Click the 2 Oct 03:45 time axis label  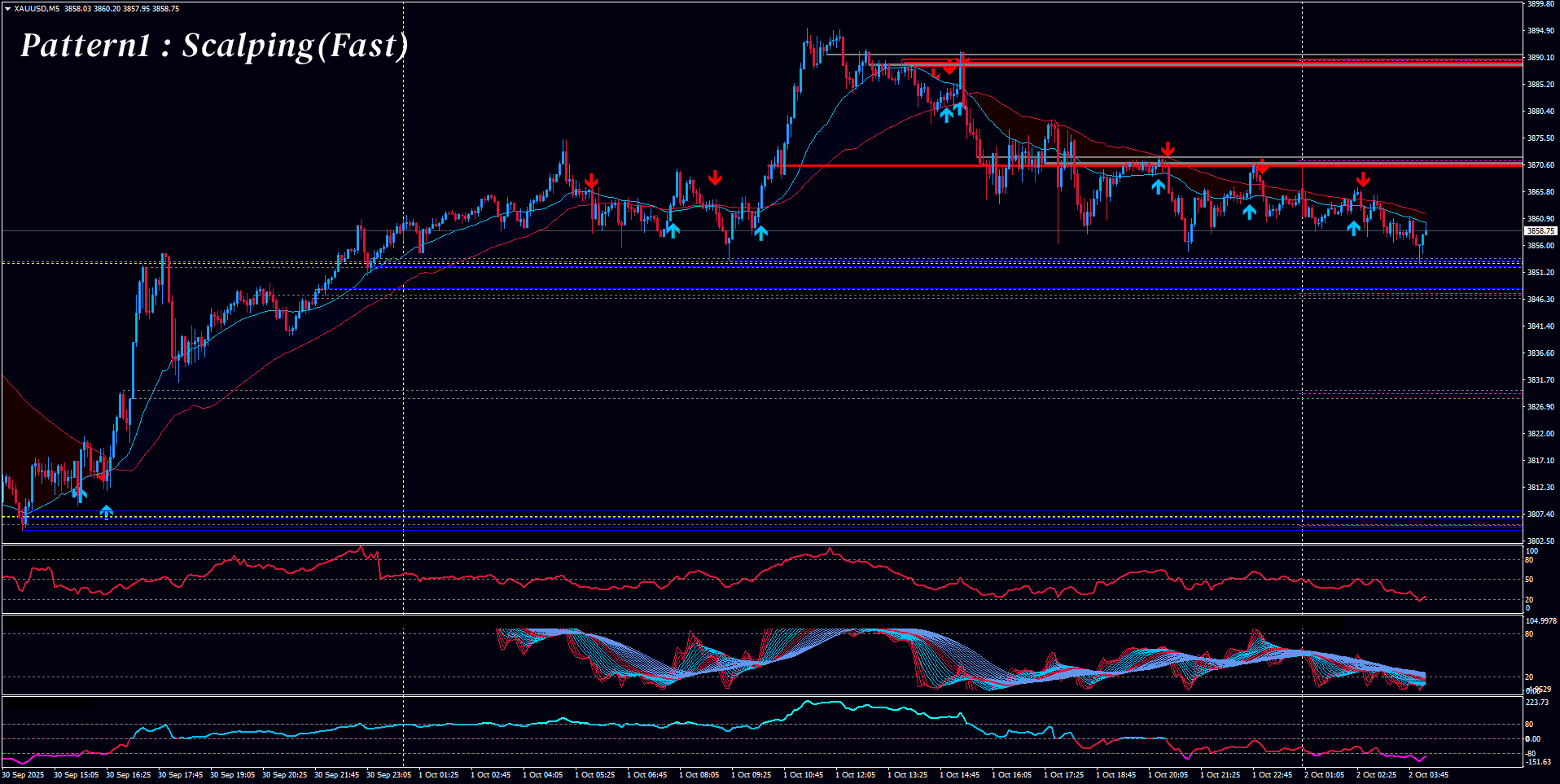(x=1428, y=775)
